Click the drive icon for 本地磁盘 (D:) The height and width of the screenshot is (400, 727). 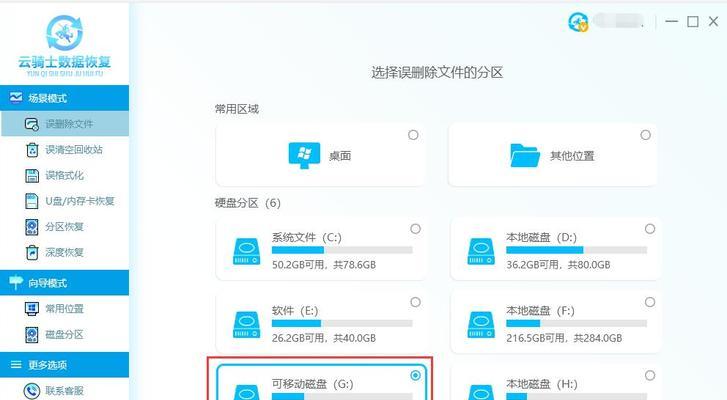[481, 252]
